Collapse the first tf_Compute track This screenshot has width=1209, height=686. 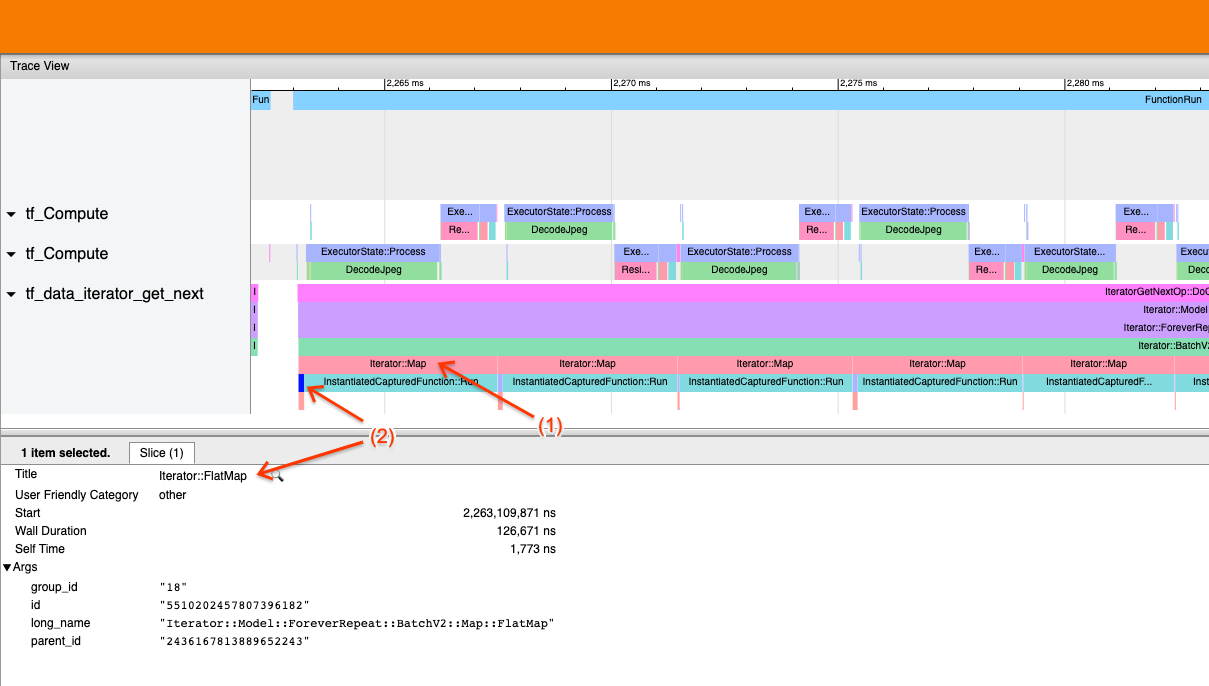pos(11,213)
